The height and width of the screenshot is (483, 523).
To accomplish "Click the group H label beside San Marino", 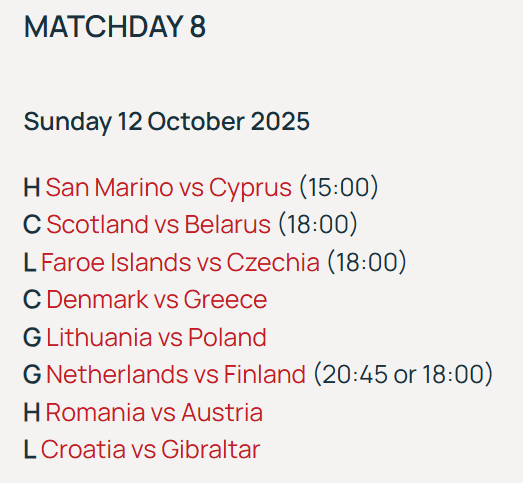I will click(32, 187).
